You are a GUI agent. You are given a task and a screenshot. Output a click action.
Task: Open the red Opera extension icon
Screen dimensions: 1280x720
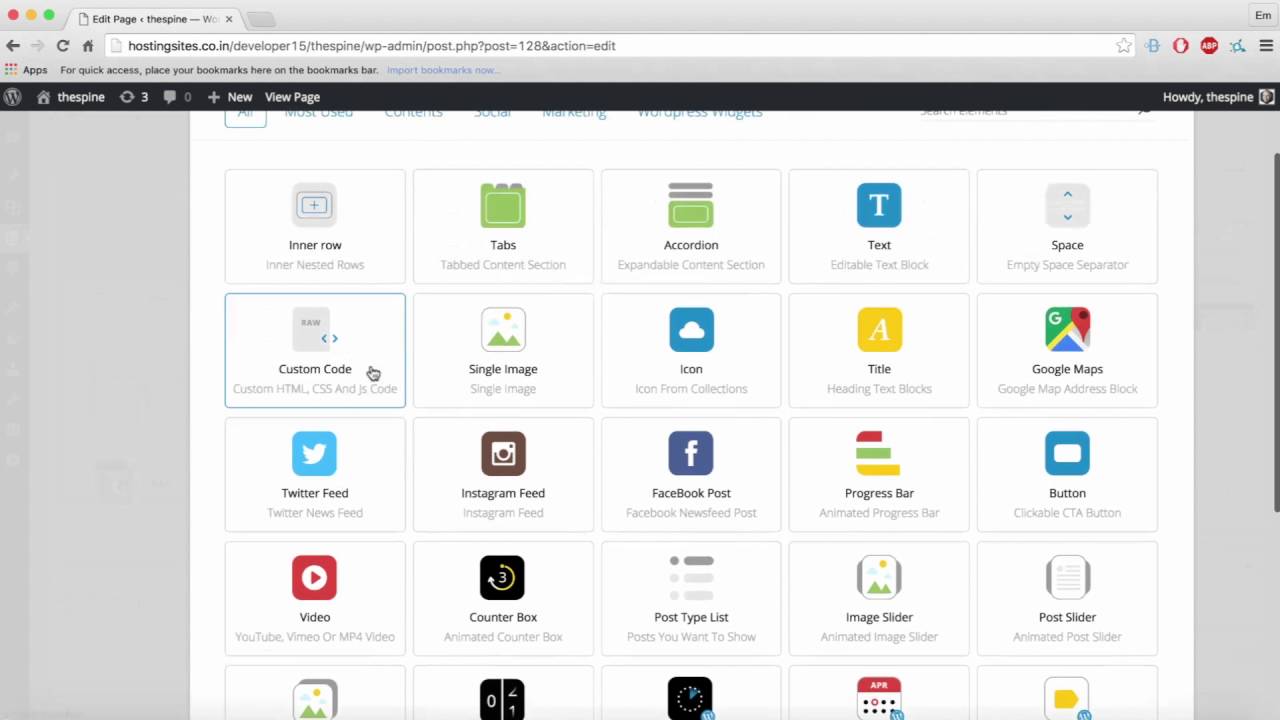pyautogui.click(x=1181, y=46)
